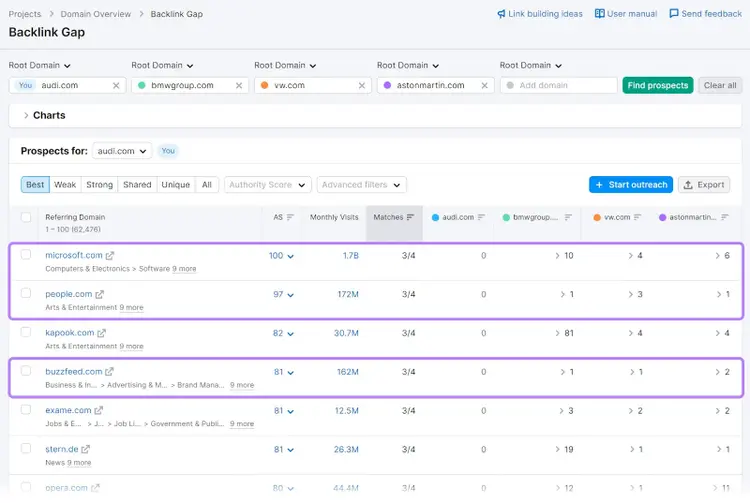This screenshot has width=750, height=503.
Task: Open kapook.com external link icon
Action: 101,333
